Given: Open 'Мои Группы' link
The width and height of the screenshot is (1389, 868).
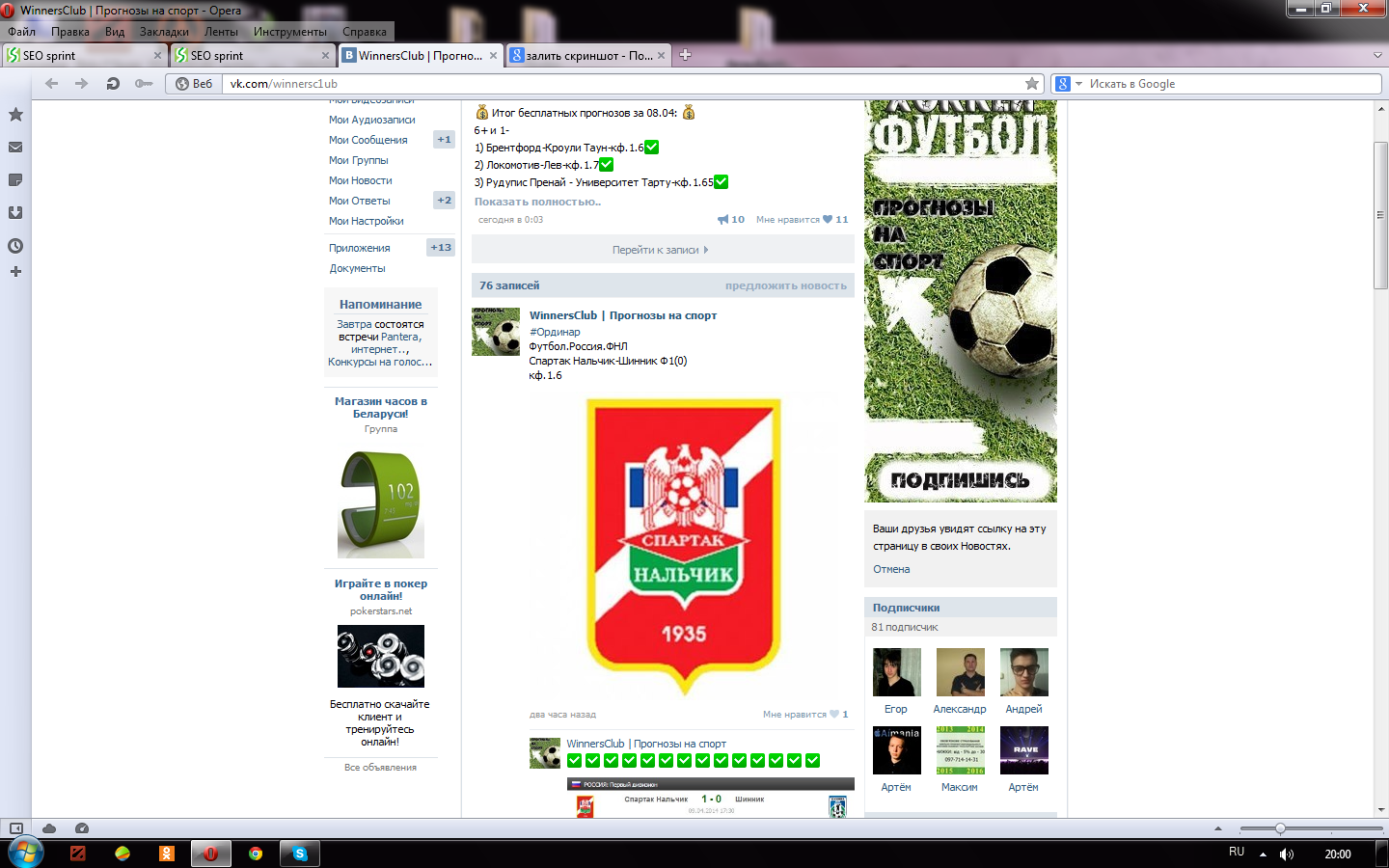Looking at the screenshot, I should (359, 160).
